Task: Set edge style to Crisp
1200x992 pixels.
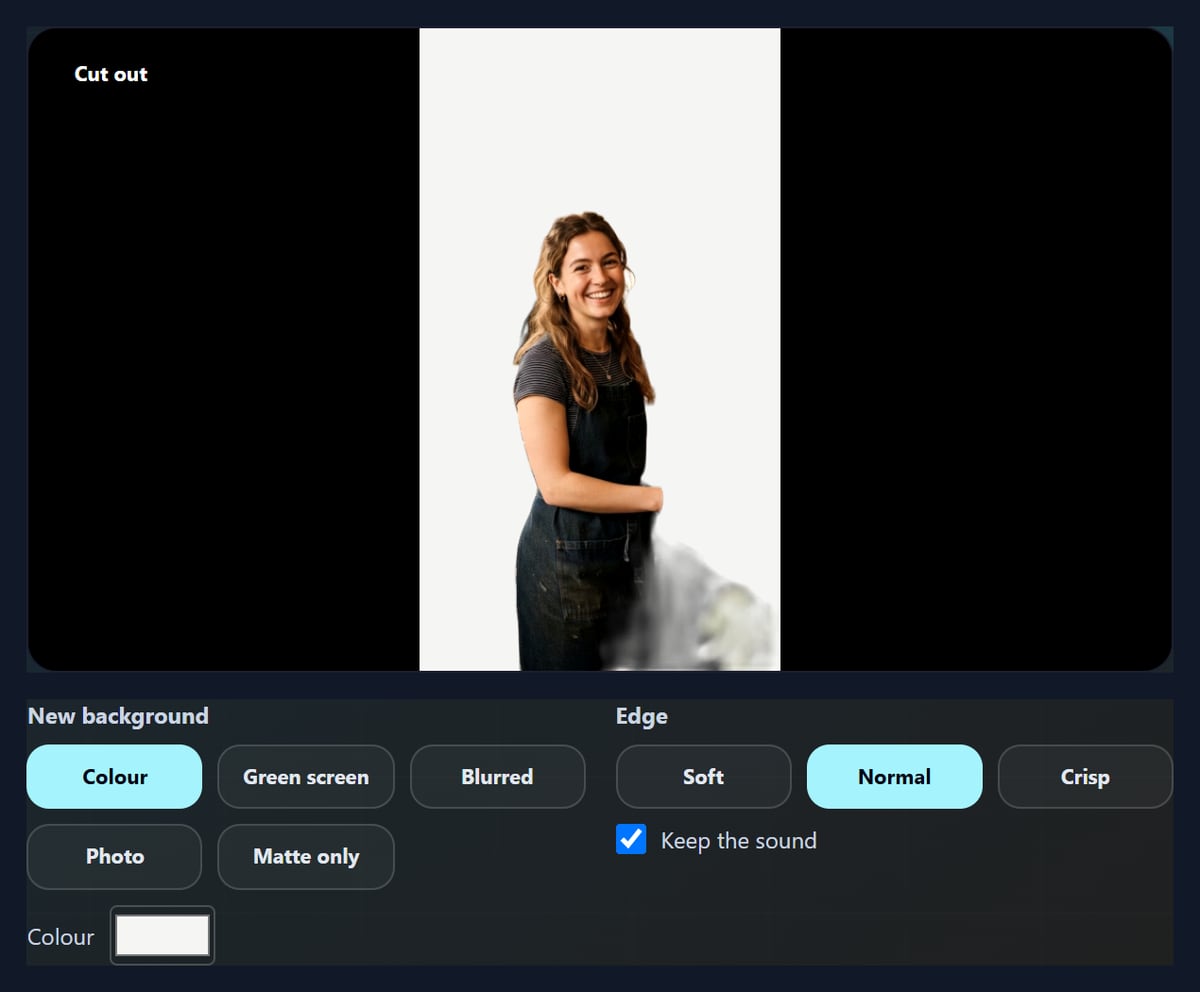Action: 1085,776
